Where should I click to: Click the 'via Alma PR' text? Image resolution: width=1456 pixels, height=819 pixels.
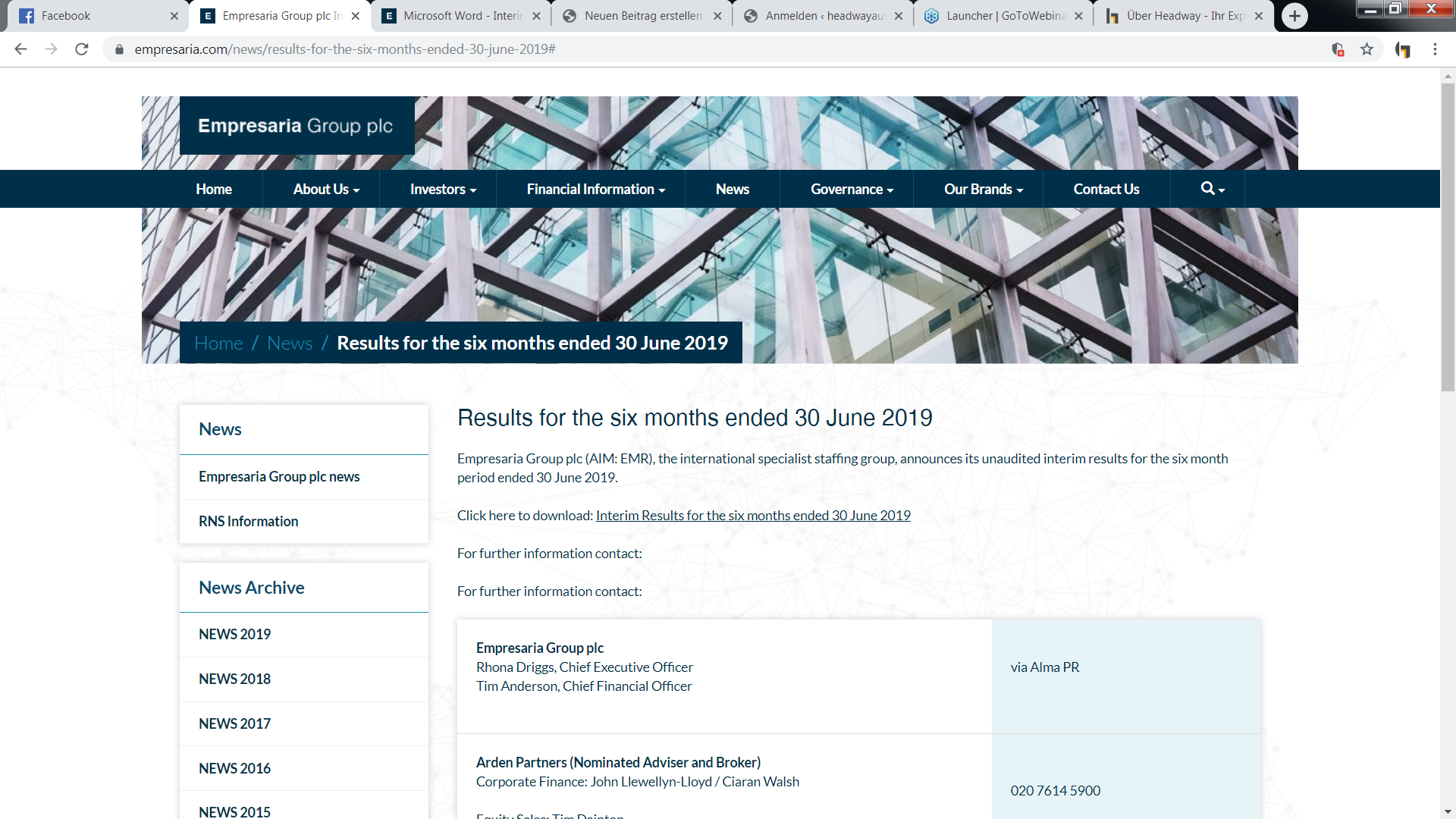(x=1045, y=667)
